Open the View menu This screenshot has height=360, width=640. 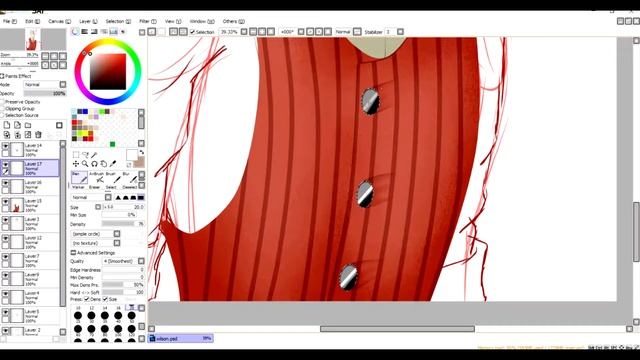coord(173,21)
